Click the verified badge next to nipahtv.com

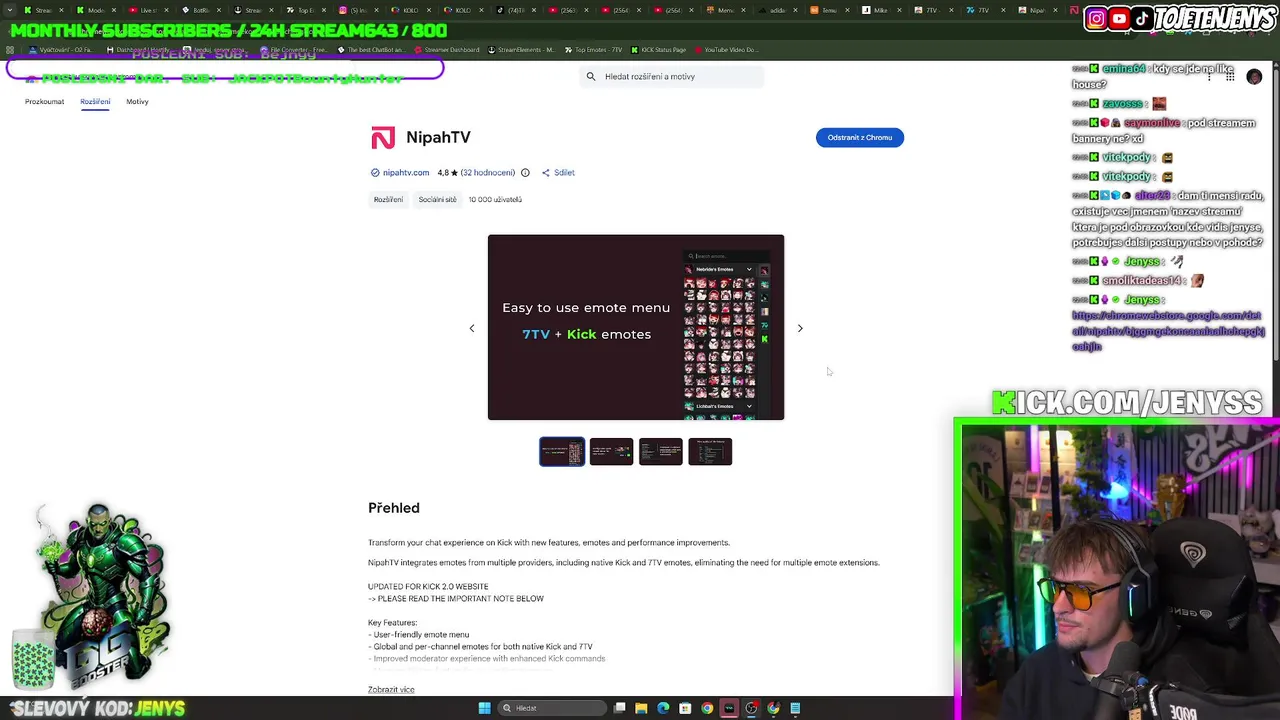[x=375, y=173]
